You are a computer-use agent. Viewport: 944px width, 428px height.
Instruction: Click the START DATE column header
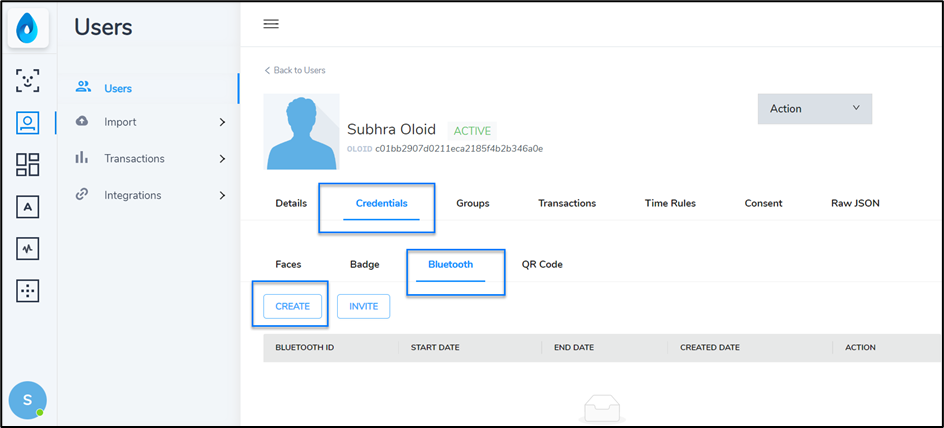[435, 348]
